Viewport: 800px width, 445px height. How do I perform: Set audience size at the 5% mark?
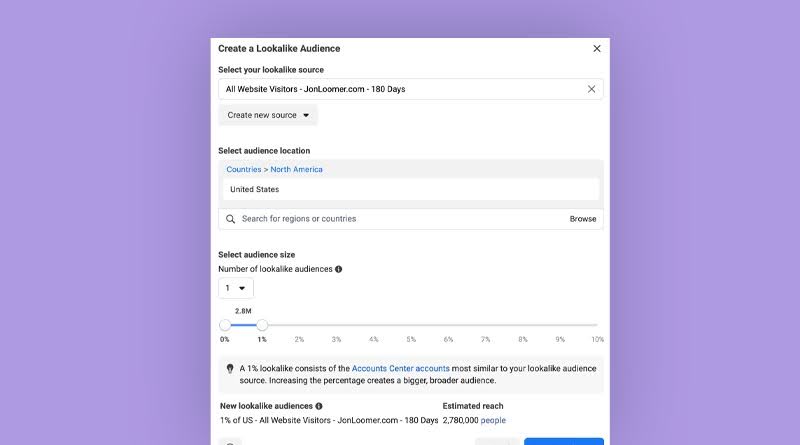click(x=411, y=325)
